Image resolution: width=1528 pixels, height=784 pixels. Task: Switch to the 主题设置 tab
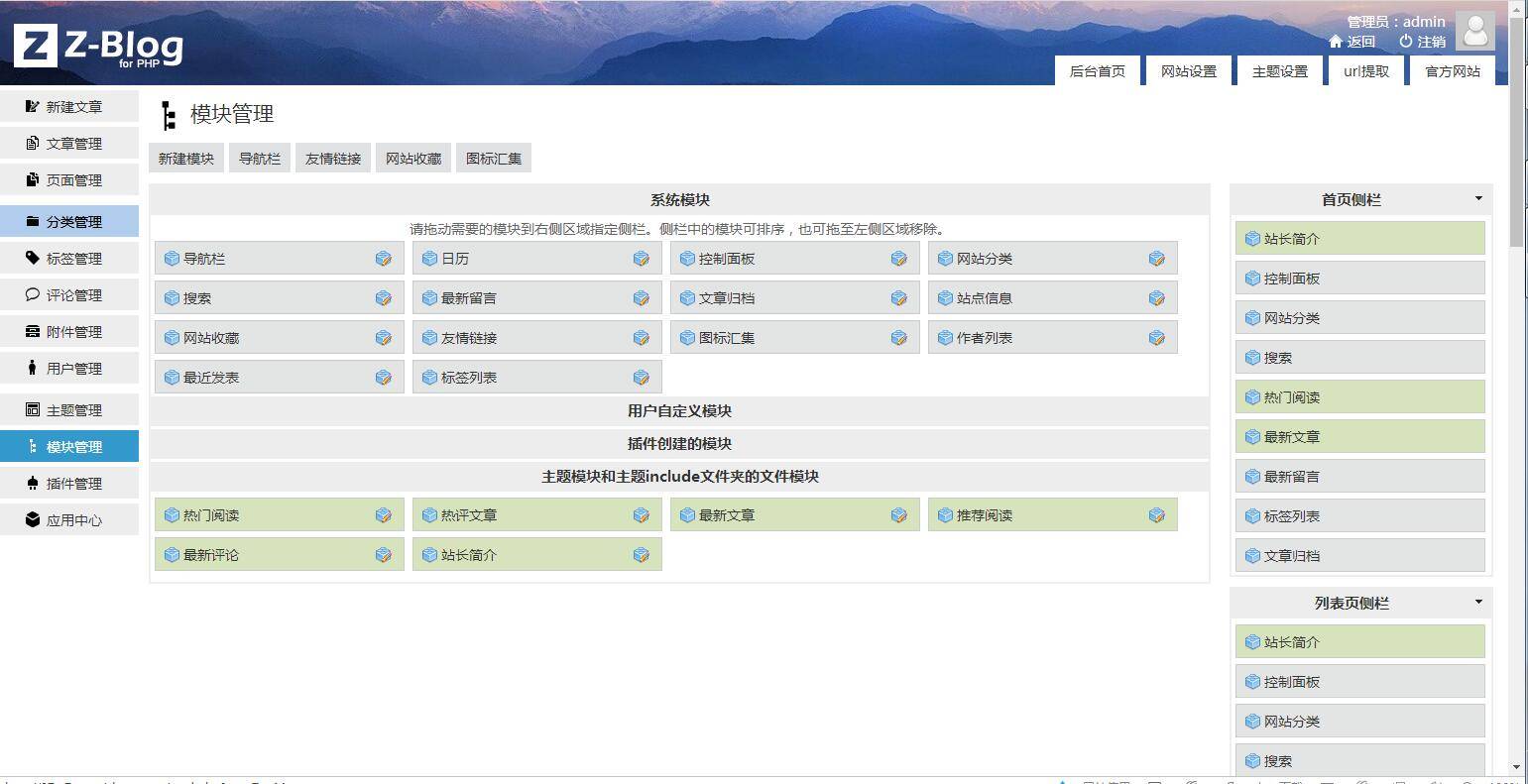pyautogui.click(x=1279, y=70)
